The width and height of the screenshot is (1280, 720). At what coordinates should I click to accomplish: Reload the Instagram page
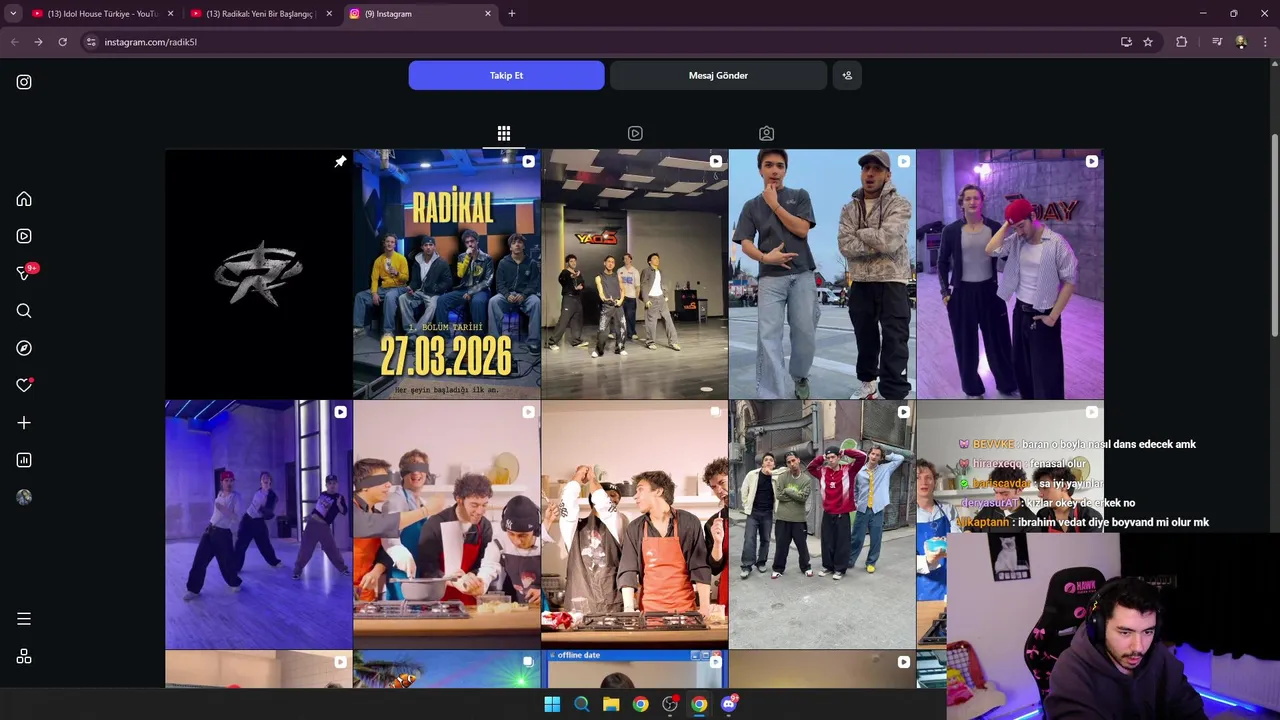(62, 42)
